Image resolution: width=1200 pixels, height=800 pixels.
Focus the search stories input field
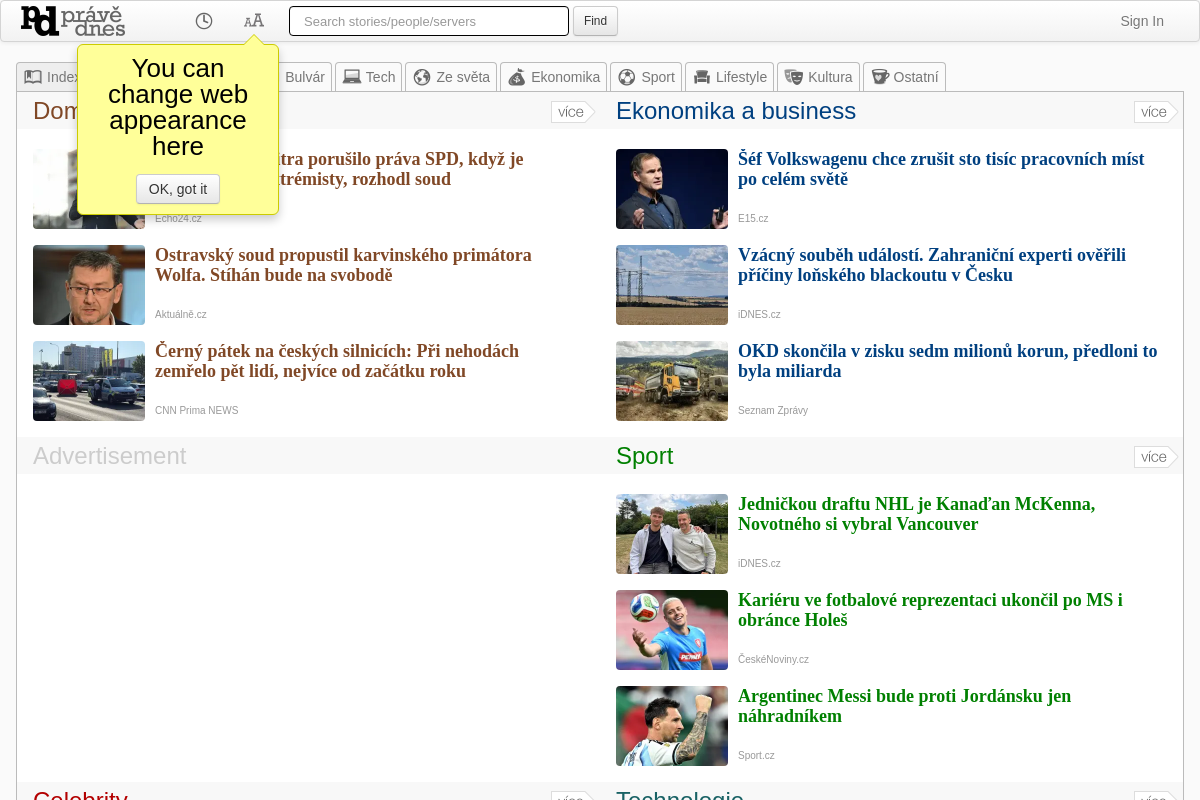pyautogui.click(x=429, y=21)
